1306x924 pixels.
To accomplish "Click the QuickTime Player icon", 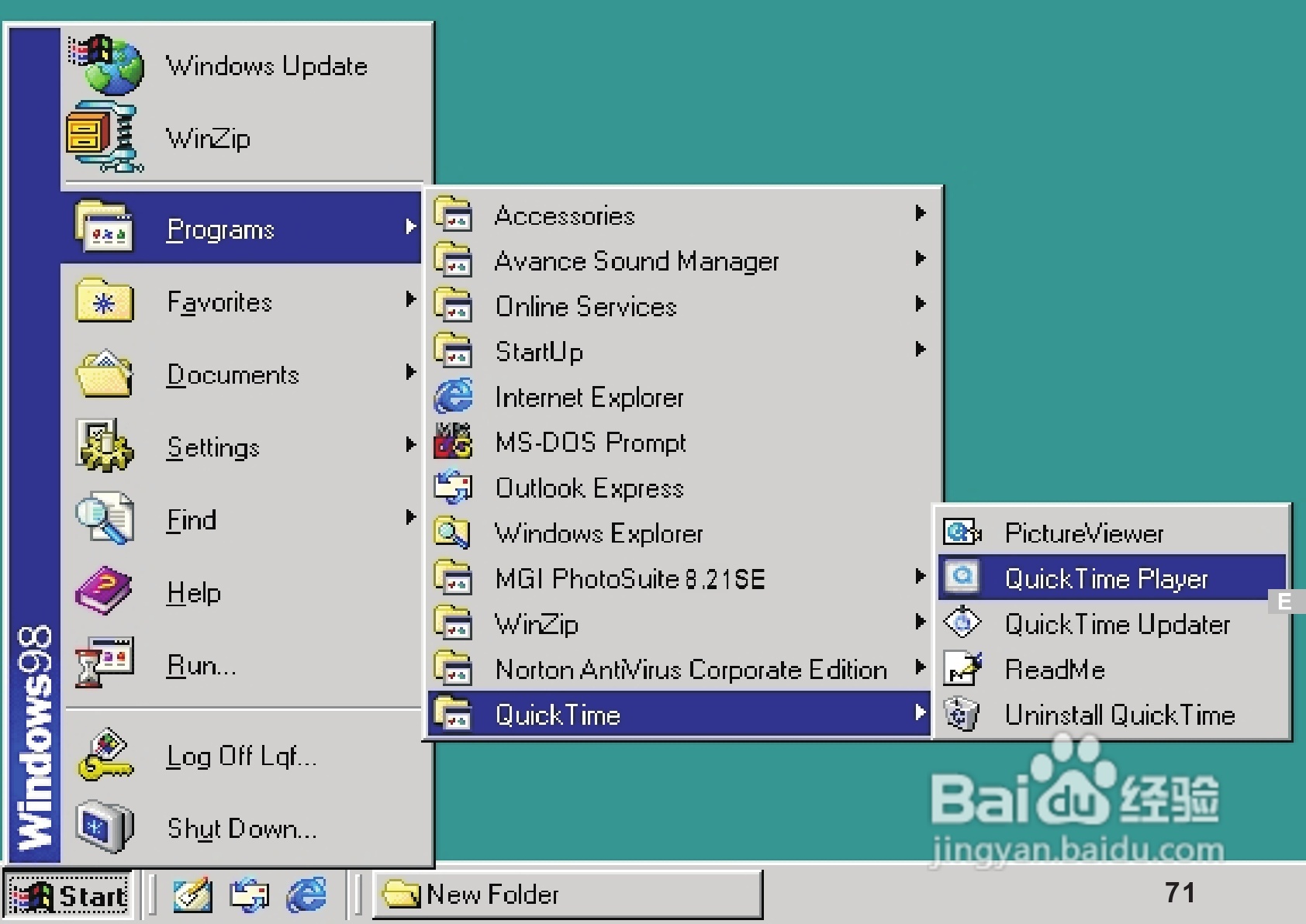I will tap(962, 577).
